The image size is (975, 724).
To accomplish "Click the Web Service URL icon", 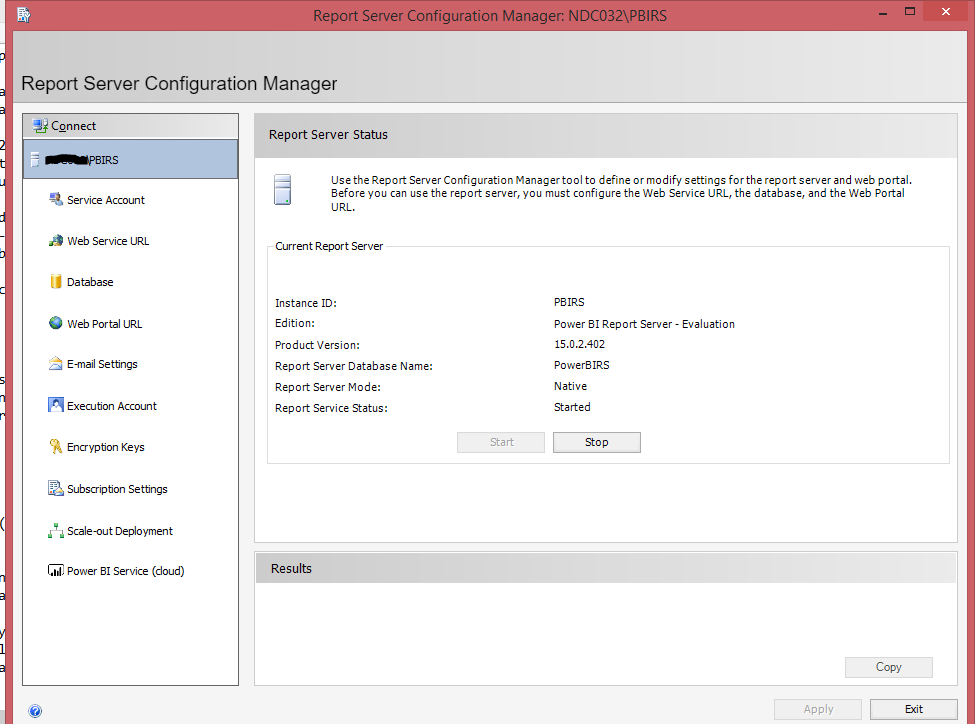I will point(56,241).
